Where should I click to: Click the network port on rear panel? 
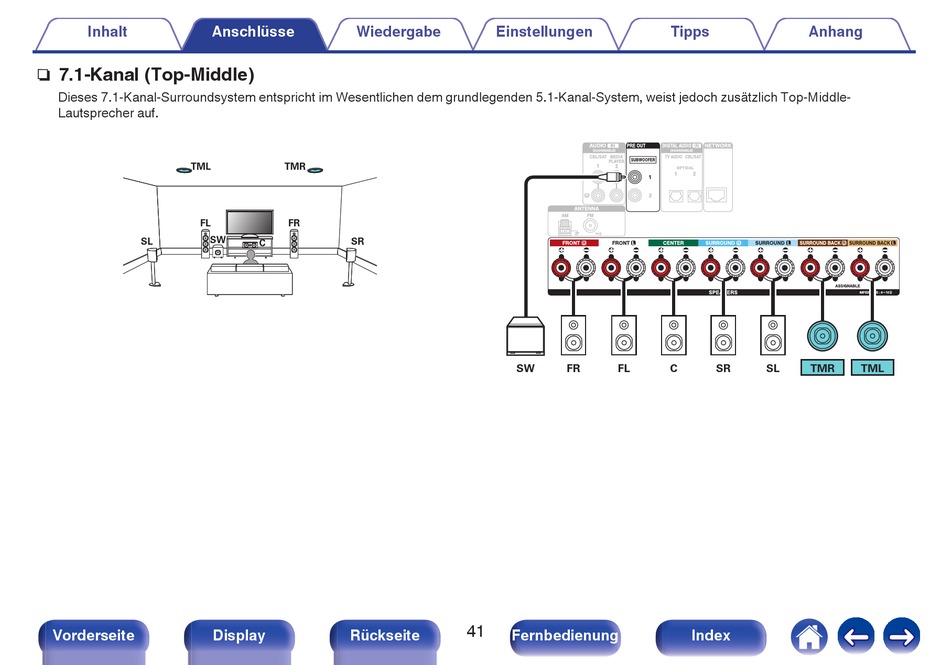(x=717, y=196)
